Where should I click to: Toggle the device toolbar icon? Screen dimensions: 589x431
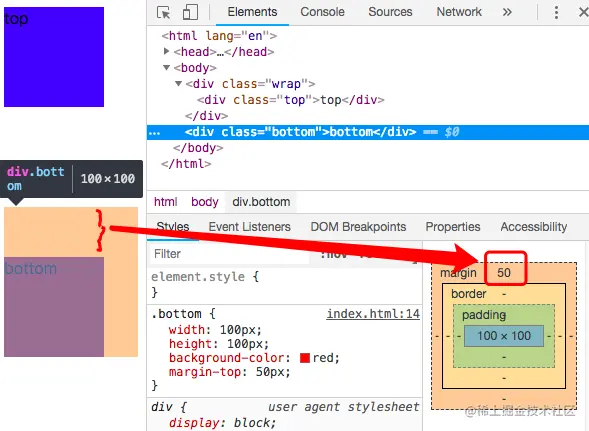click(190, 12)
